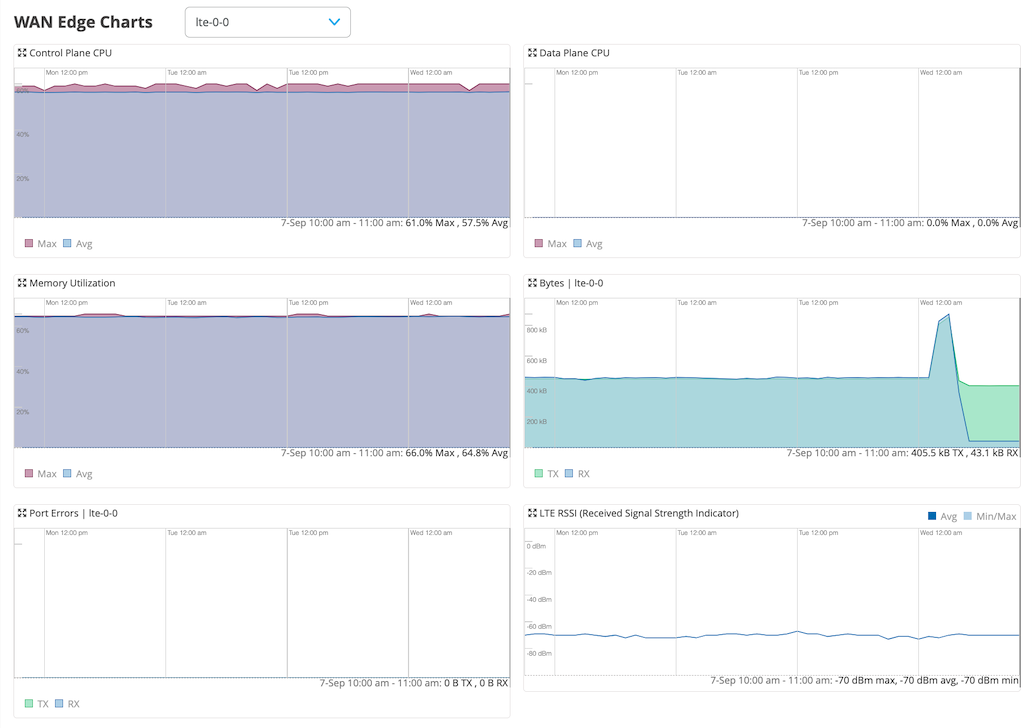Expand the Bytes lte-0-0 chart
Viewport: 1033px width, 728px height.
coord(532,283)
